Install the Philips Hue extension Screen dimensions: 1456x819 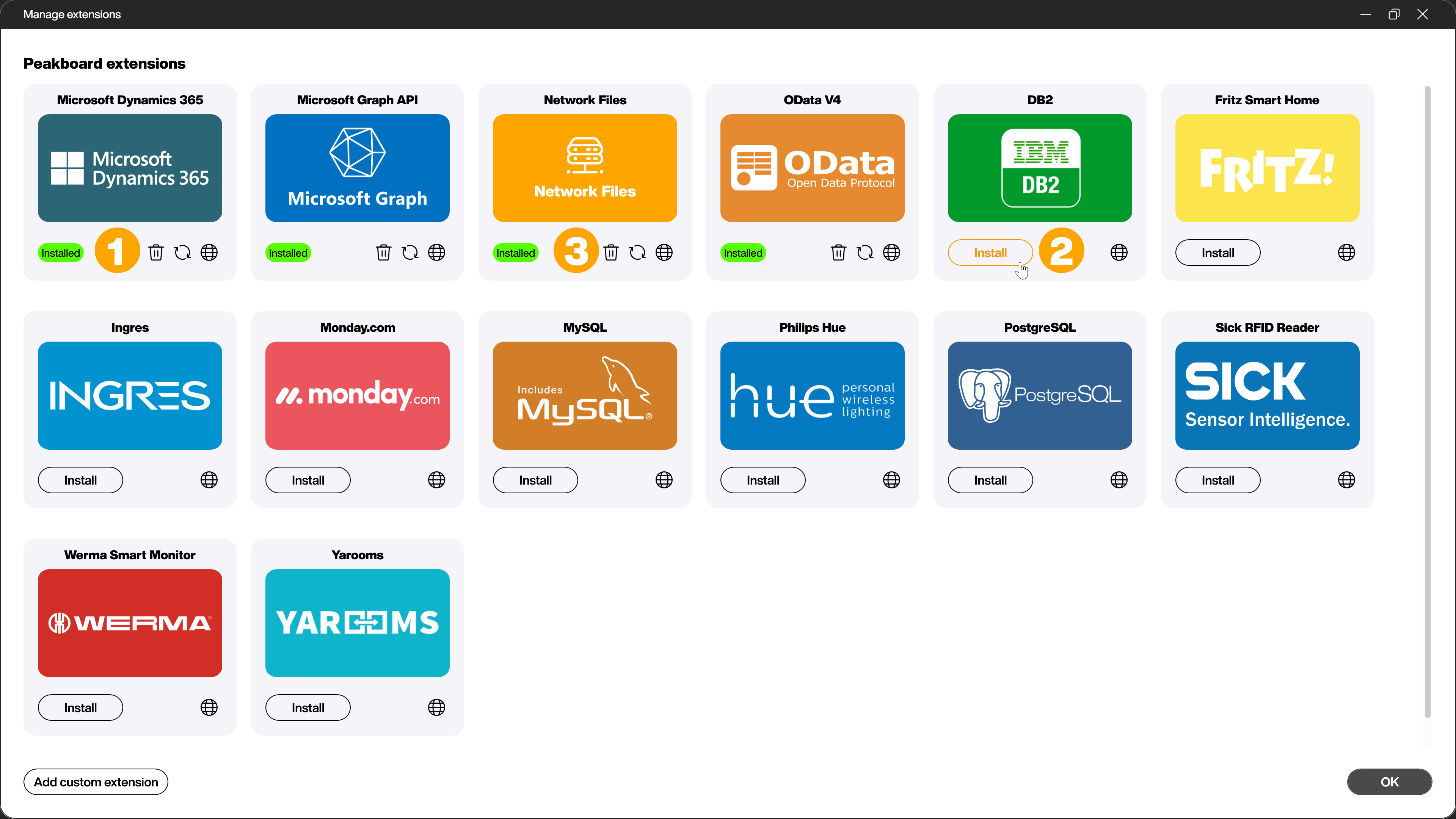(763, 480)
